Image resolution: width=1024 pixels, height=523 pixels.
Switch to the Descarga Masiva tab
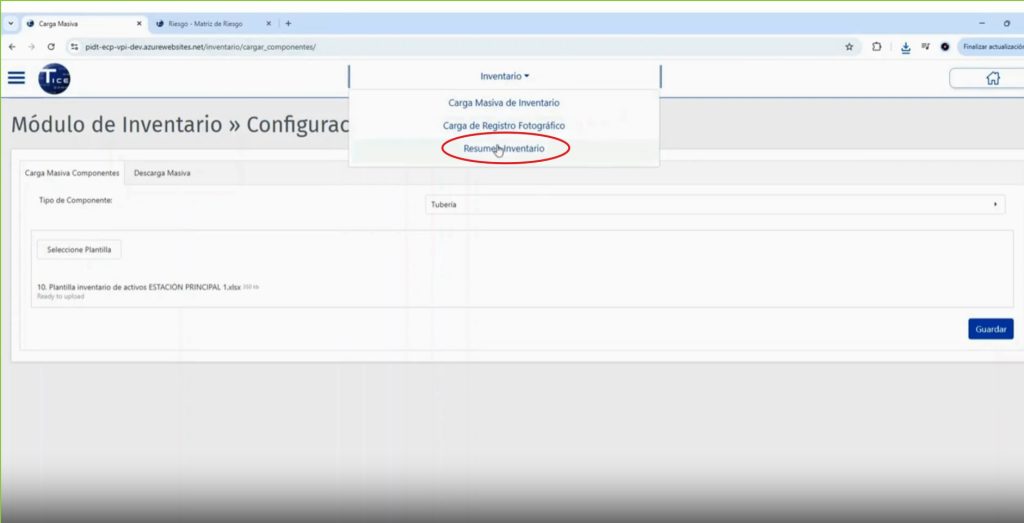click(162, 173)
